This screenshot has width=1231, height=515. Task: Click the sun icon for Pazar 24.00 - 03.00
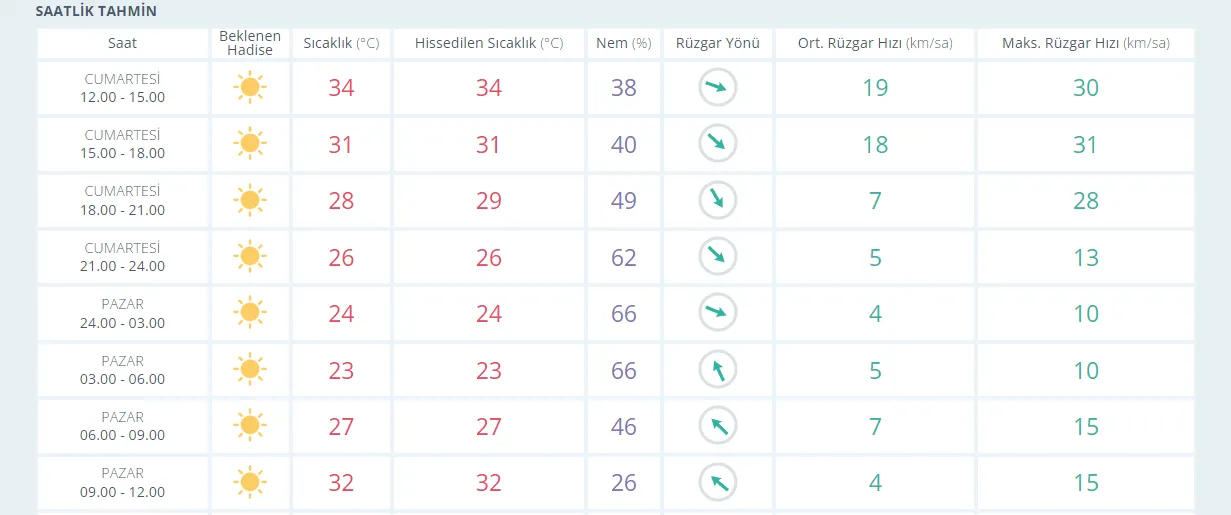coord(250,314)
